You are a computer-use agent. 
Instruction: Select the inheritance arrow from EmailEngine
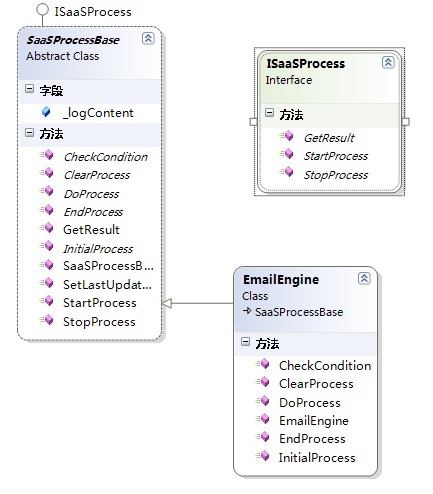coord(198,303)
